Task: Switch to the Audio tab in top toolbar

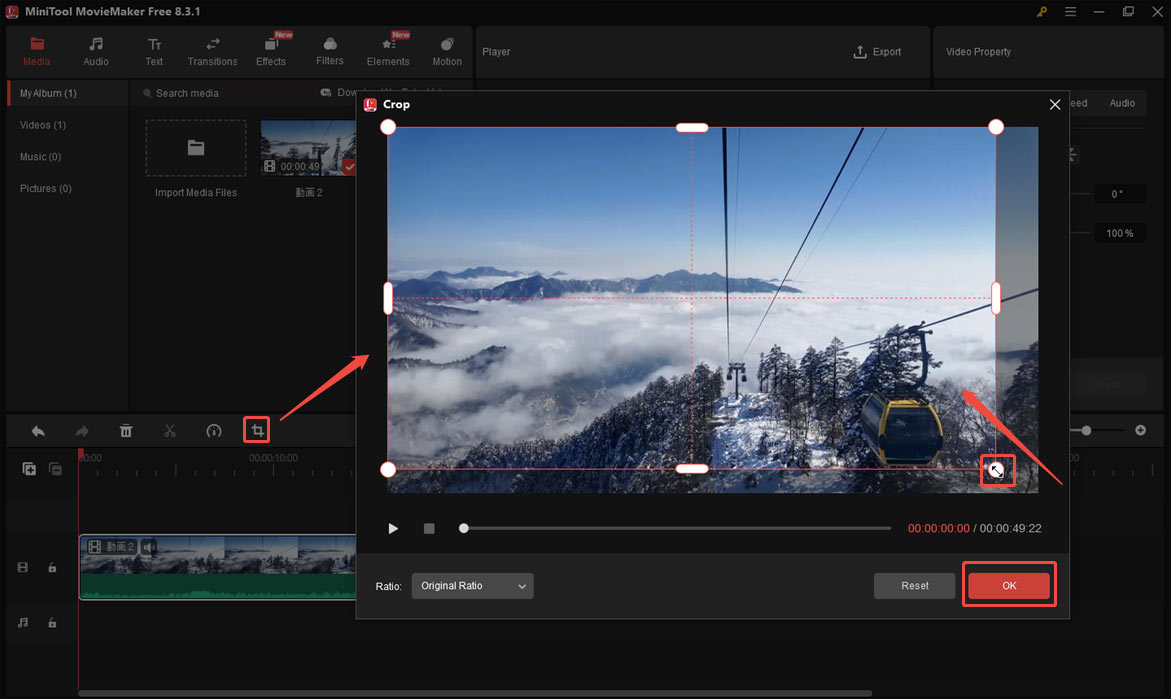Action: [96, 52]
